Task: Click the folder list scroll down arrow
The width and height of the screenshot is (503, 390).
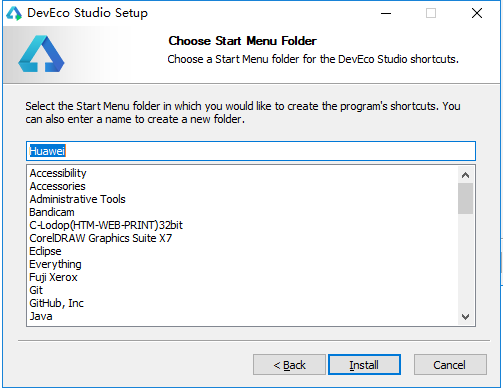Action: click(466, 316)
